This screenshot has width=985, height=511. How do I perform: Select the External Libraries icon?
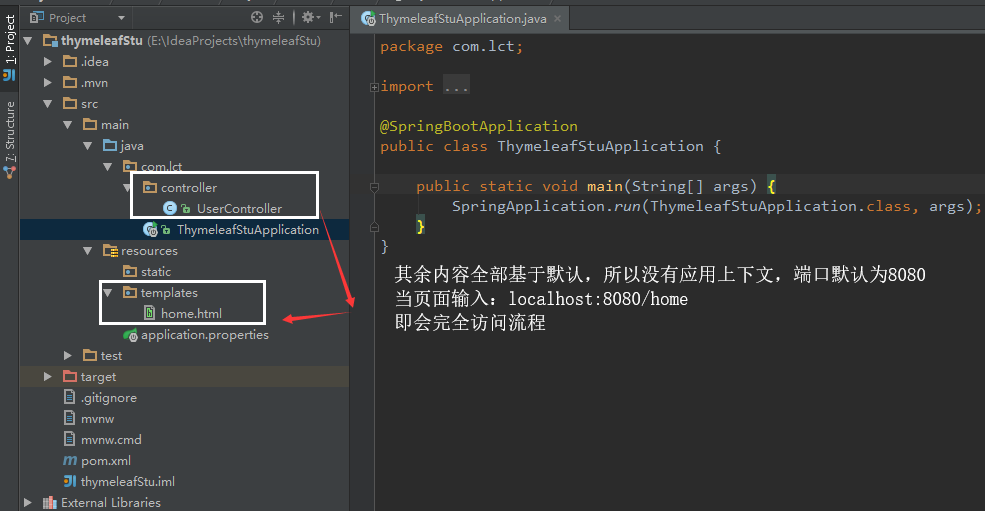50,503
